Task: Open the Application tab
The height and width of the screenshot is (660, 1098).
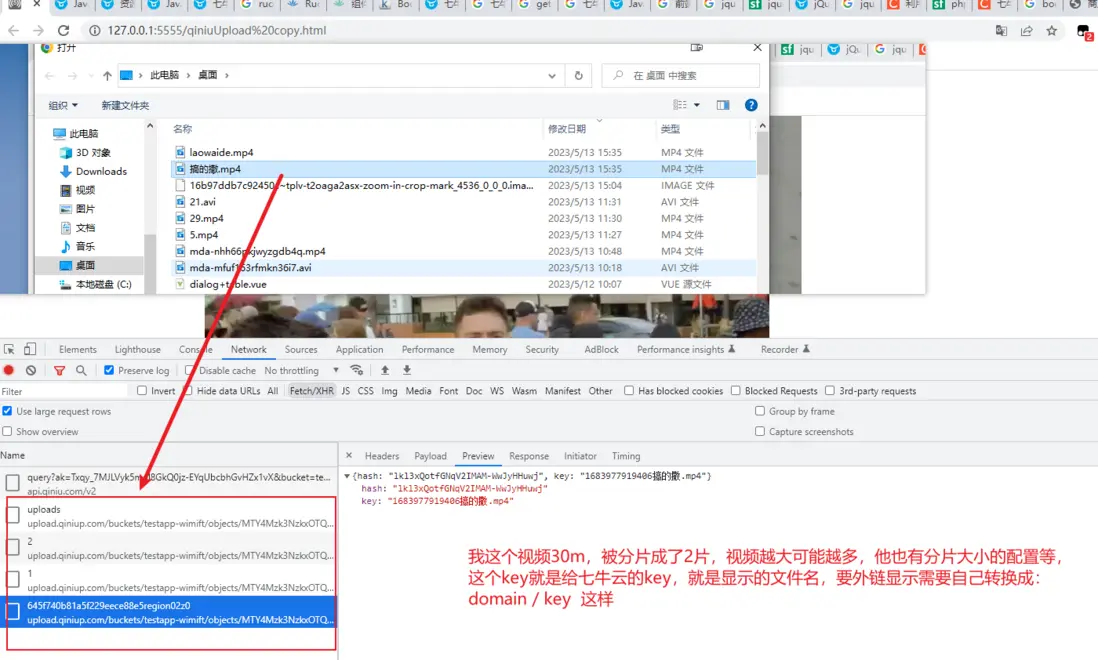Action: 359,349
